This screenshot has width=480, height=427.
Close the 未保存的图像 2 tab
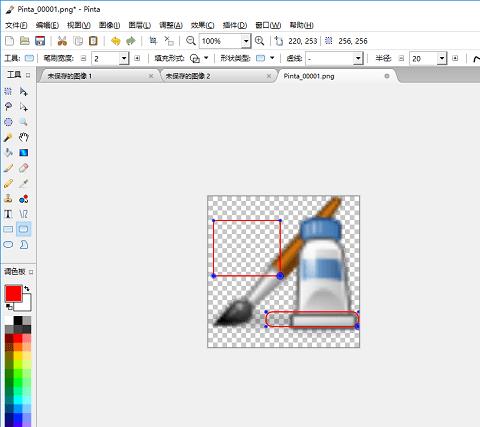pos(269,76)
